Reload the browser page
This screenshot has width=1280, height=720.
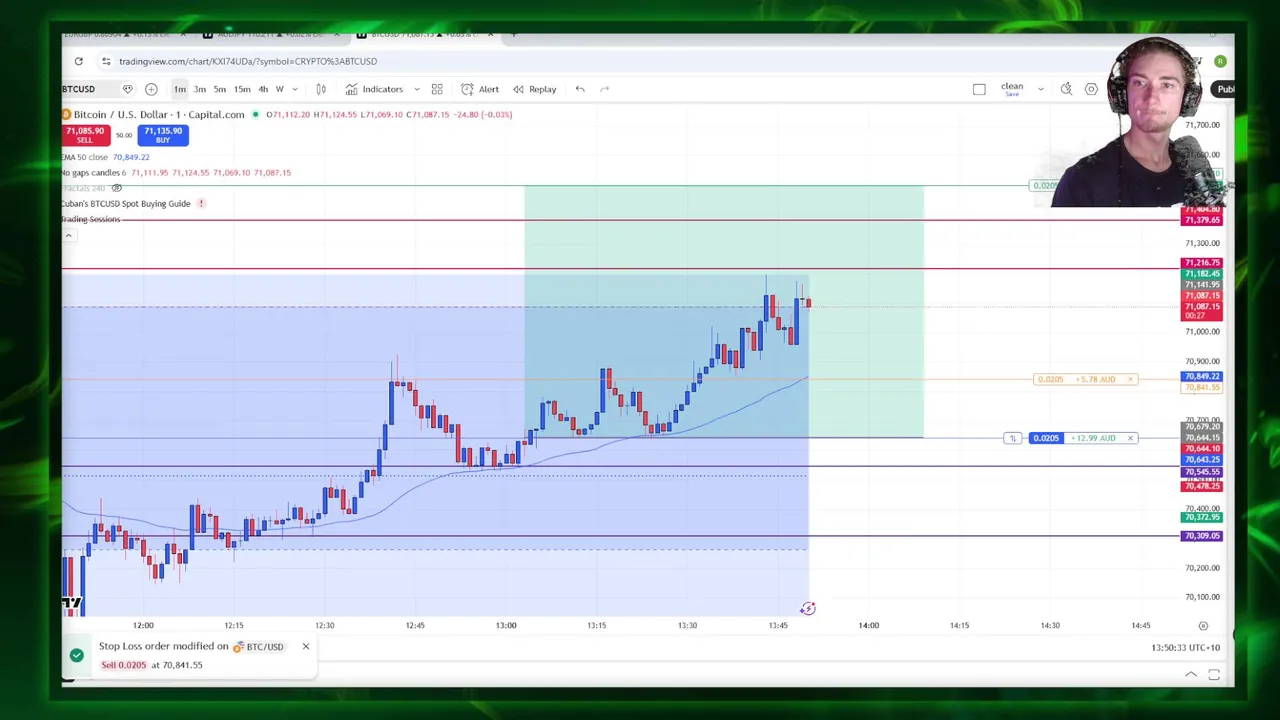[x=78, y=61]
